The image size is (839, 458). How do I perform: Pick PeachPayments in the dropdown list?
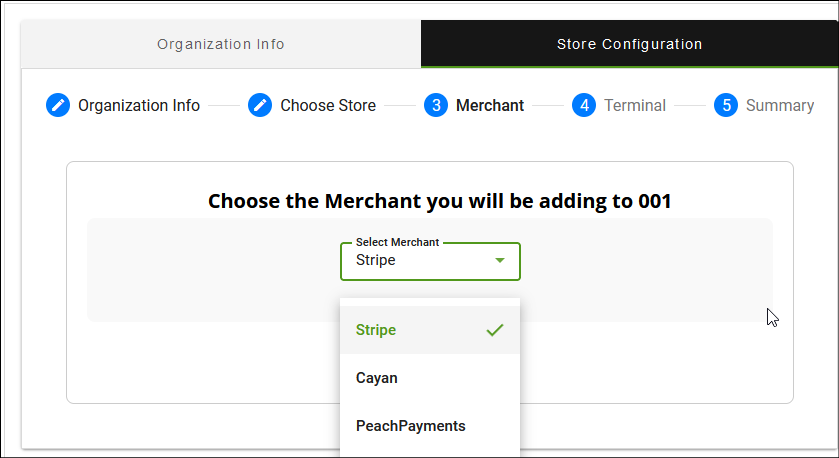pos(410,425)
